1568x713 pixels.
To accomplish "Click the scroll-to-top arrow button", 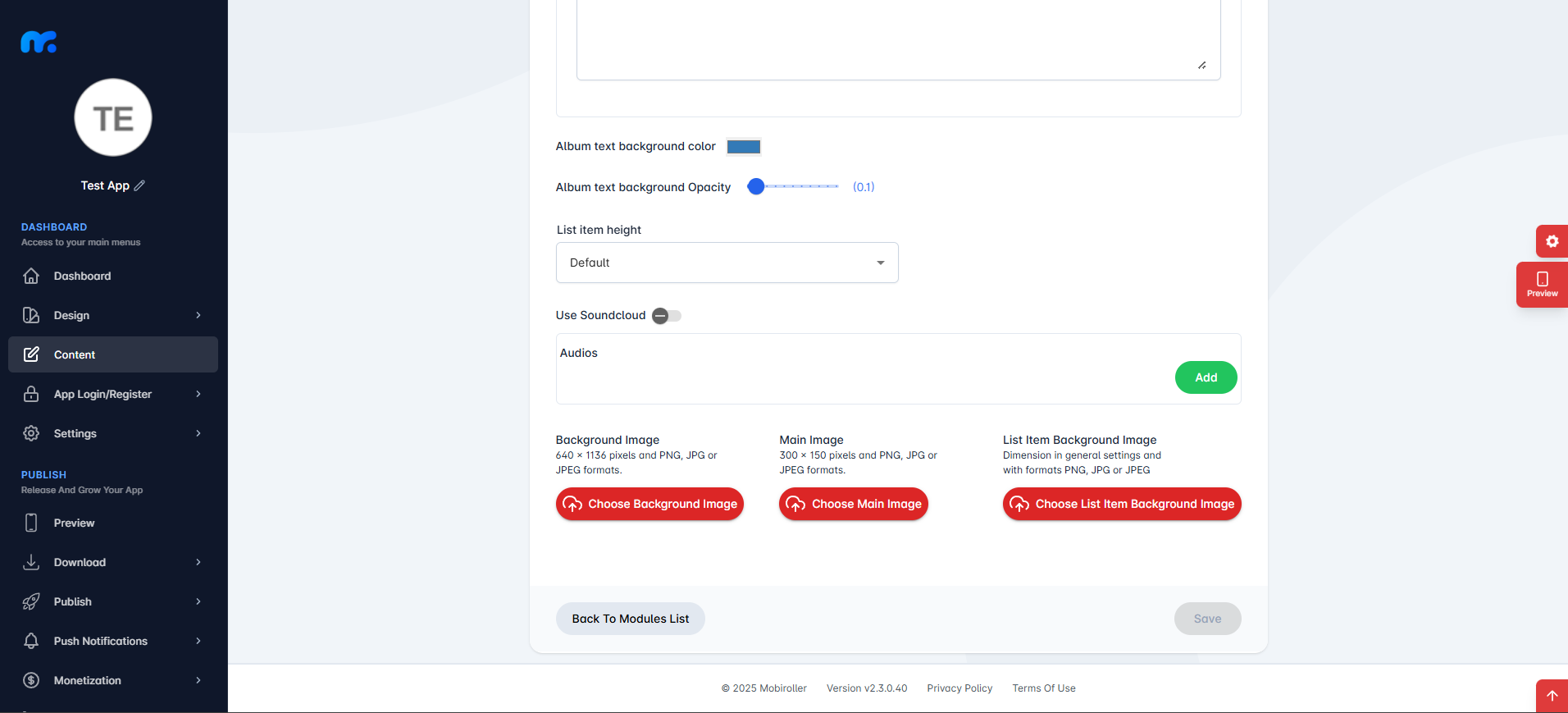I will tap(1552, 696).
